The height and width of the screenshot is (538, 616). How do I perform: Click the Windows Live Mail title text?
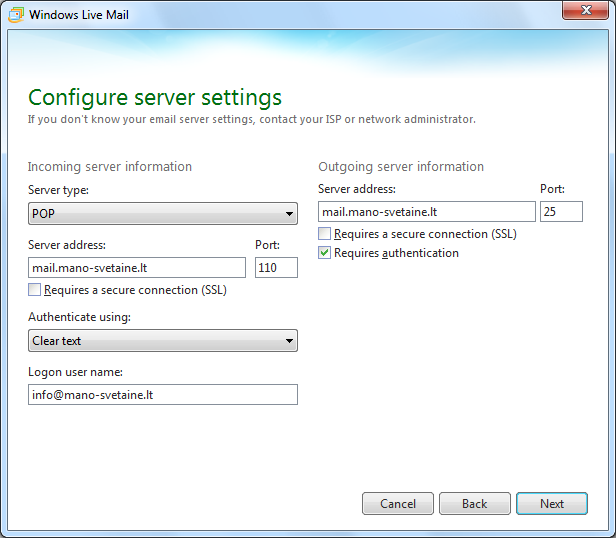pos(78,15)
